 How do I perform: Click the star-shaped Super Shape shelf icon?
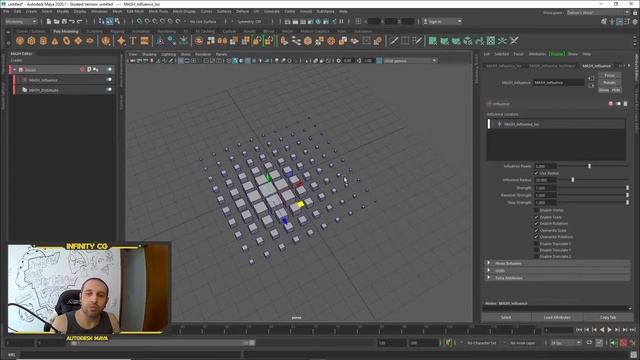(121, 41)
